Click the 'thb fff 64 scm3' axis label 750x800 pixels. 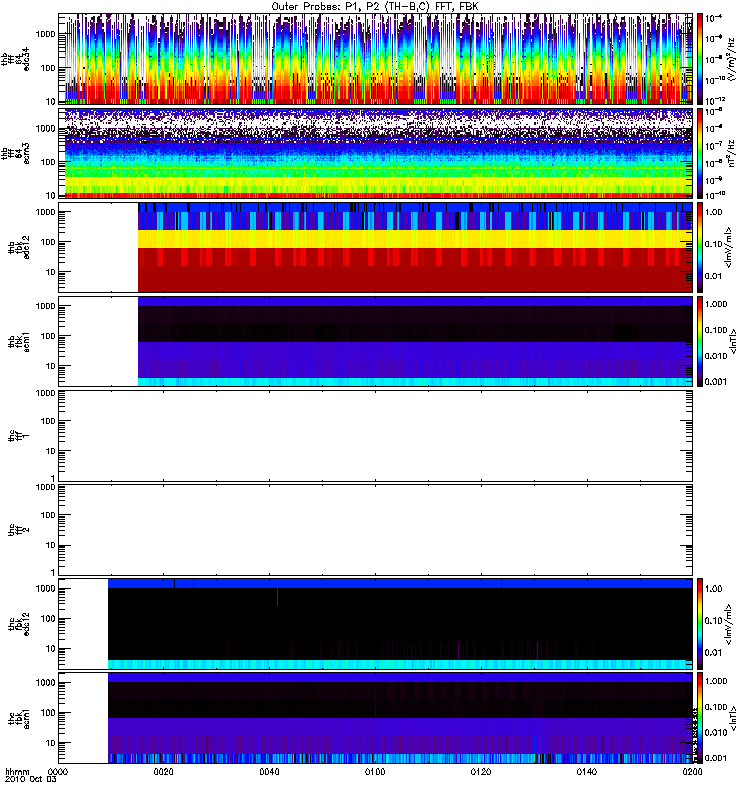[x=15, y=153]
